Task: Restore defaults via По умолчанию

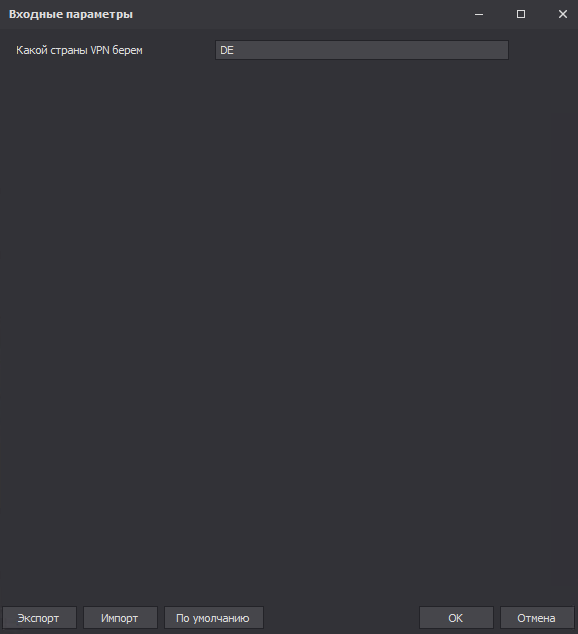Action: click(214, 618)
